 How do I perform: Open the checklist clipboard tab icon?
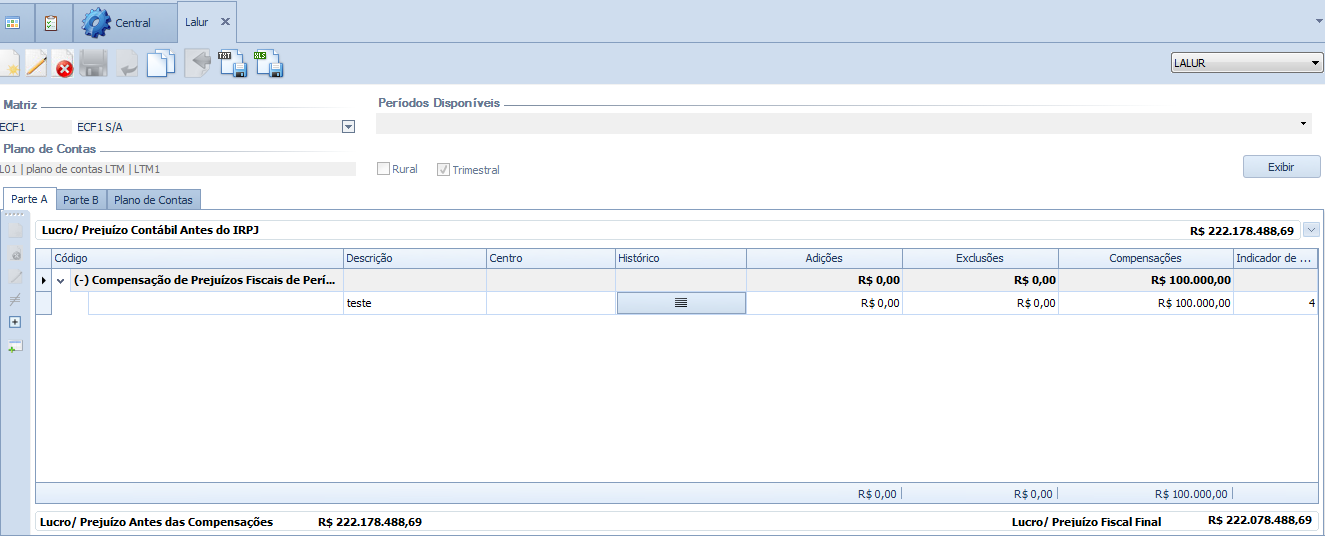51,22
